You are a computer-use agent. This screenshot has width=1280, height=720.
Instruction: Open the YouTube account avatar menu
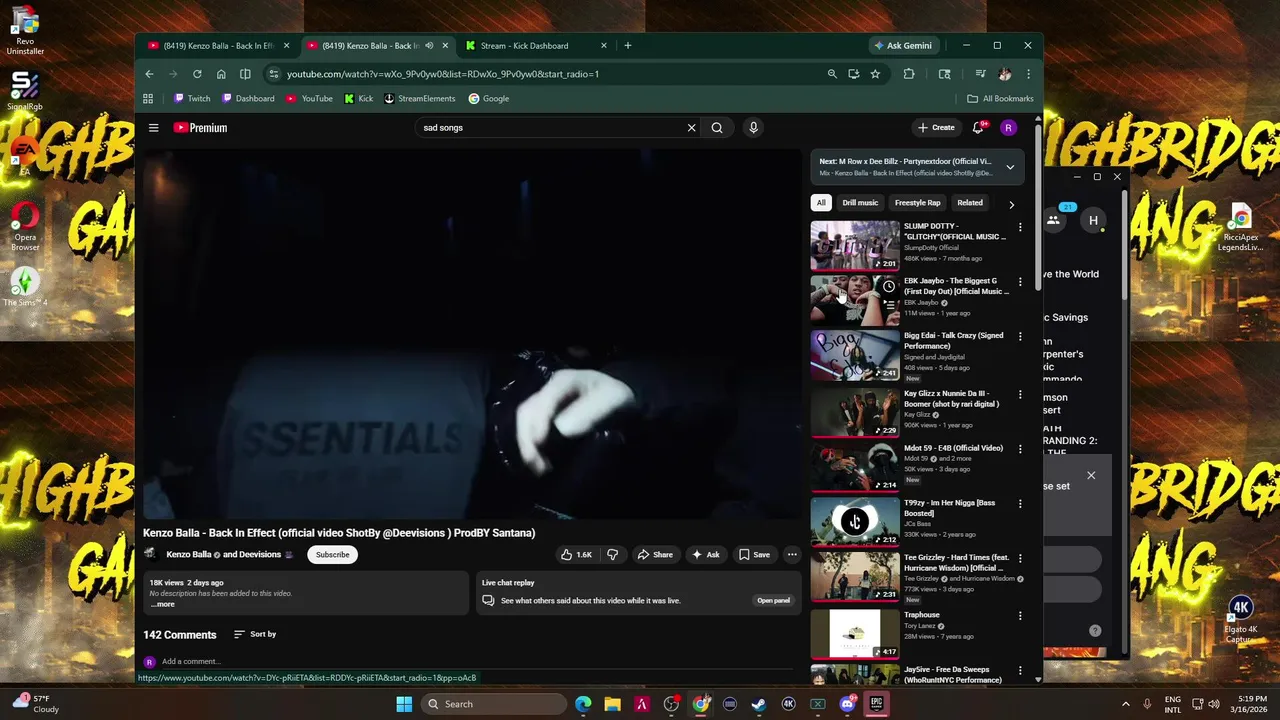(x=1008, y=128)
